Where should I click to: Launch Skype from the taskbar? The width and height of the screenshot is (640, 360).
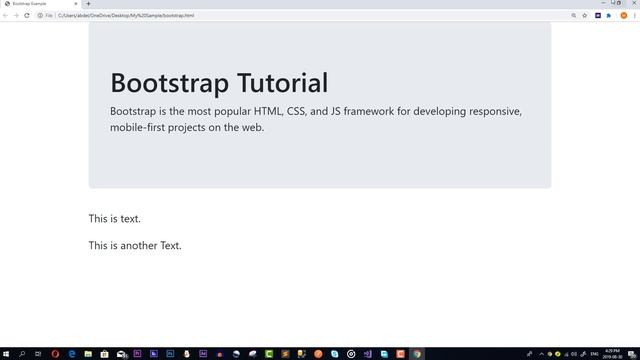335,354
